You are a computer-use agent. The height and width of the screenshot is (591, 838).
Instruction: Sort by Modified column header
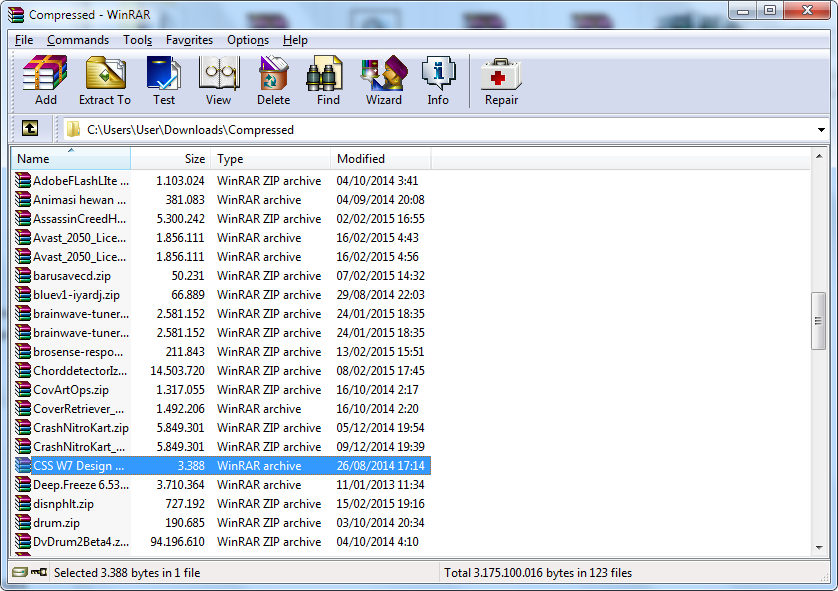pyautogui.click(x=381, y=159)
